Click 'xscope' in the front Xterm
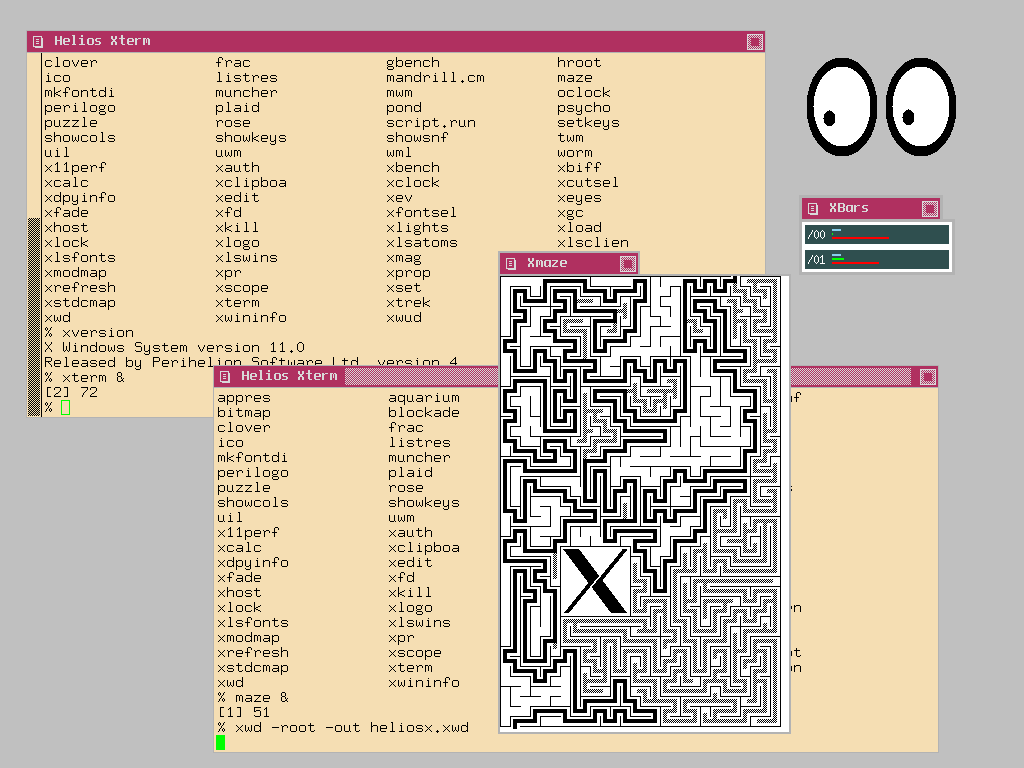This screenshot has width=1024, height=768. (415, 653)
